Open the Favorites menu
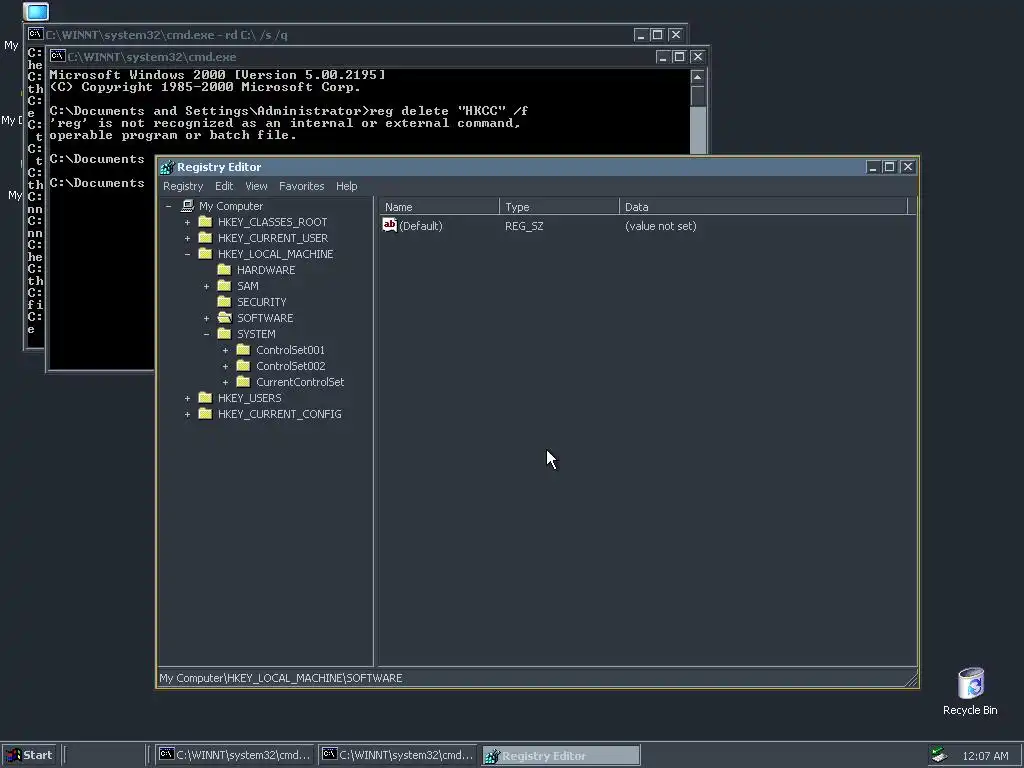 click(301, 186)
